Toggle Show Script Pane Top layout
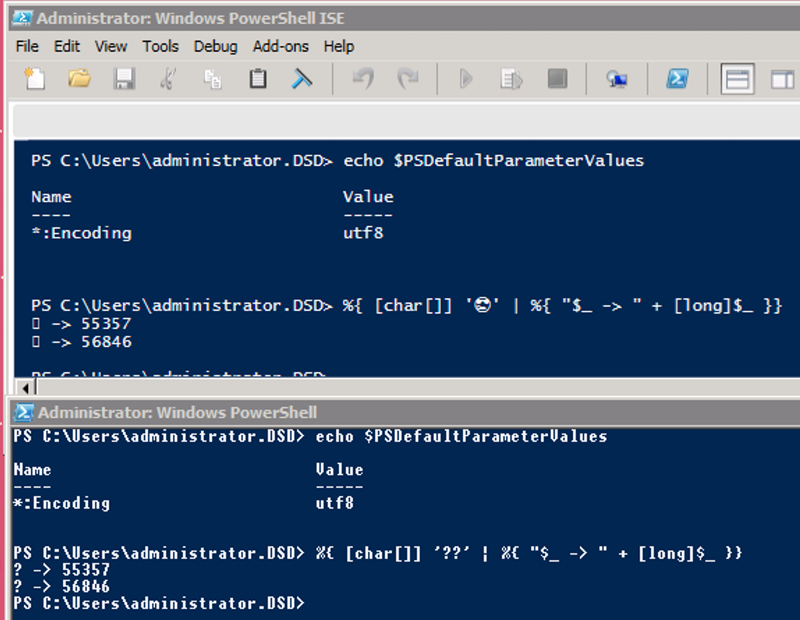The height and width of the screenshot is (620, 800). pyautogui.click(x=737, y=78)
